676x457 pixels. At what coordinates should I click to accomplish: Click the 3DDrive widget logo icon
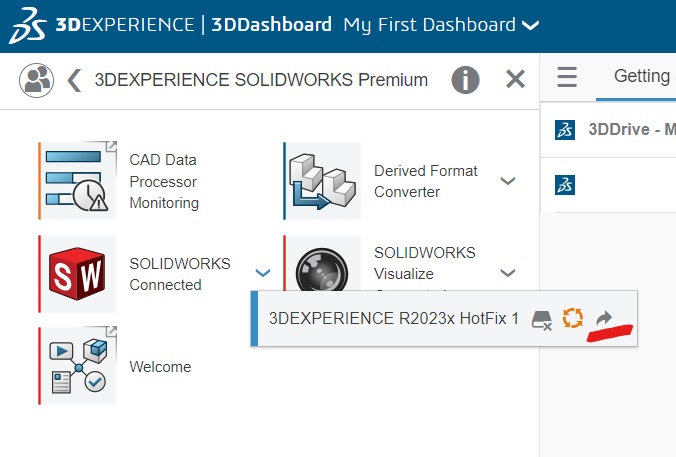click(x=565, y=130)
